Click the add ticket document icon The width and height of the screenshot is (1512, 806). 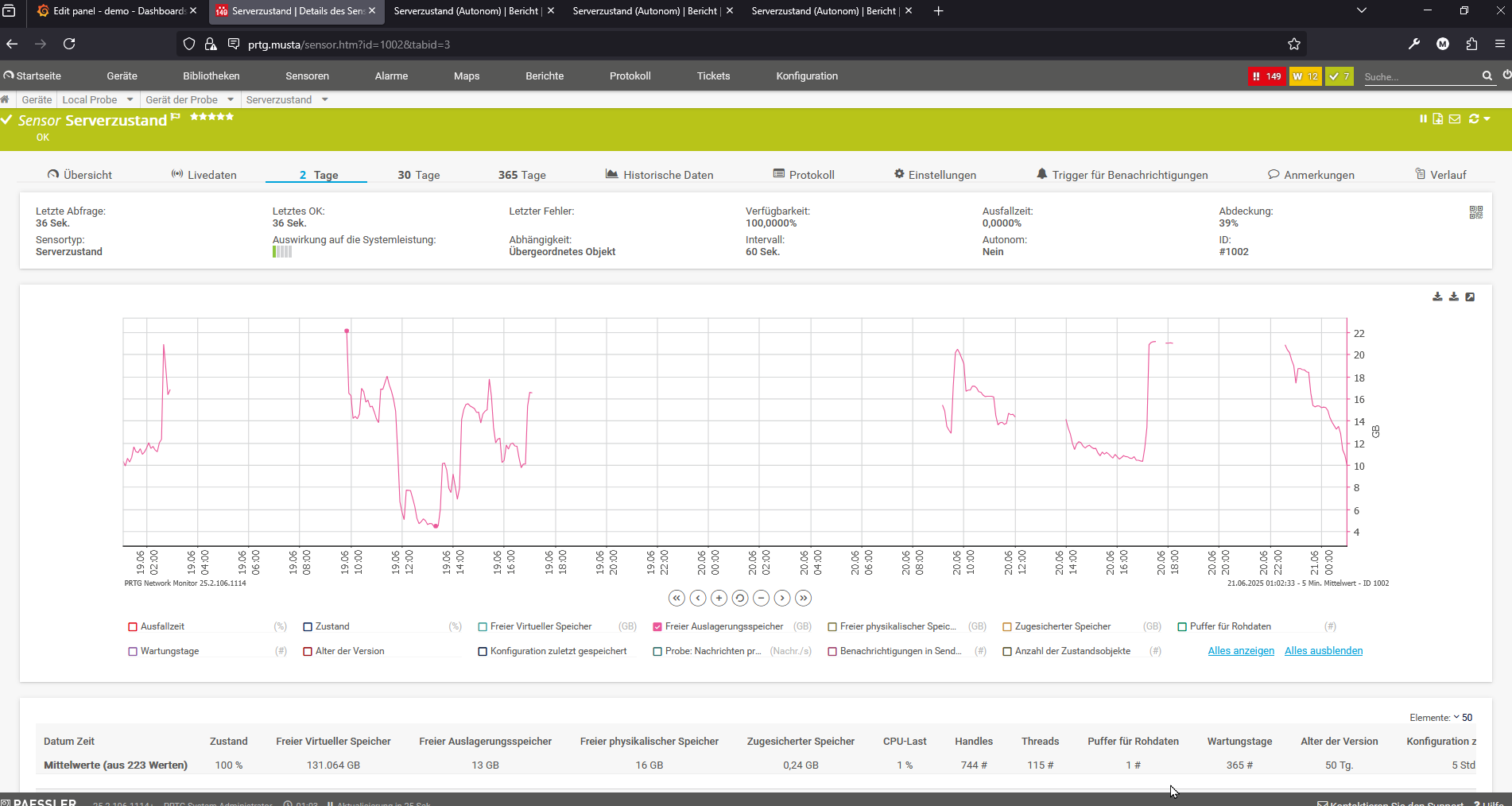pyautogui.click(x=1438, y=118)
